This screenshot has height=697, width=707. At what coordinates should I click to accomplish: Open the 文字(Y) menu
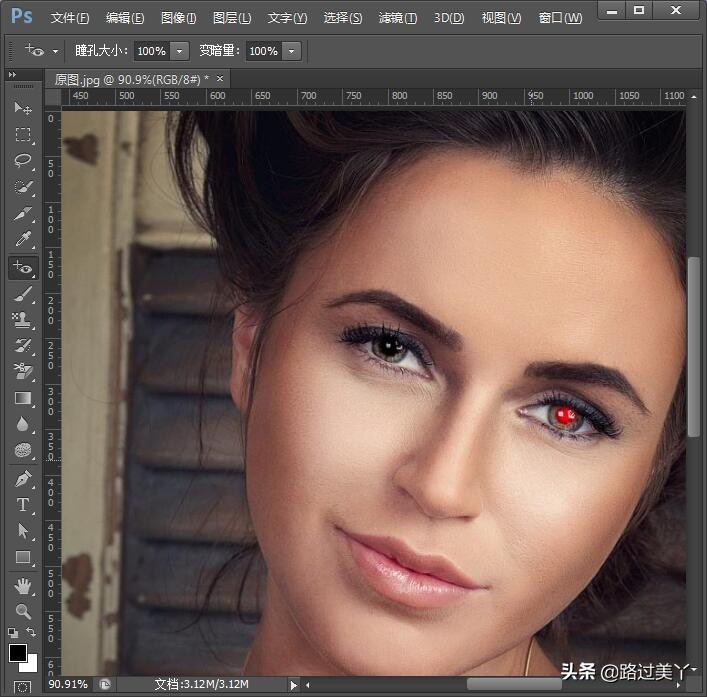[287, 18]
